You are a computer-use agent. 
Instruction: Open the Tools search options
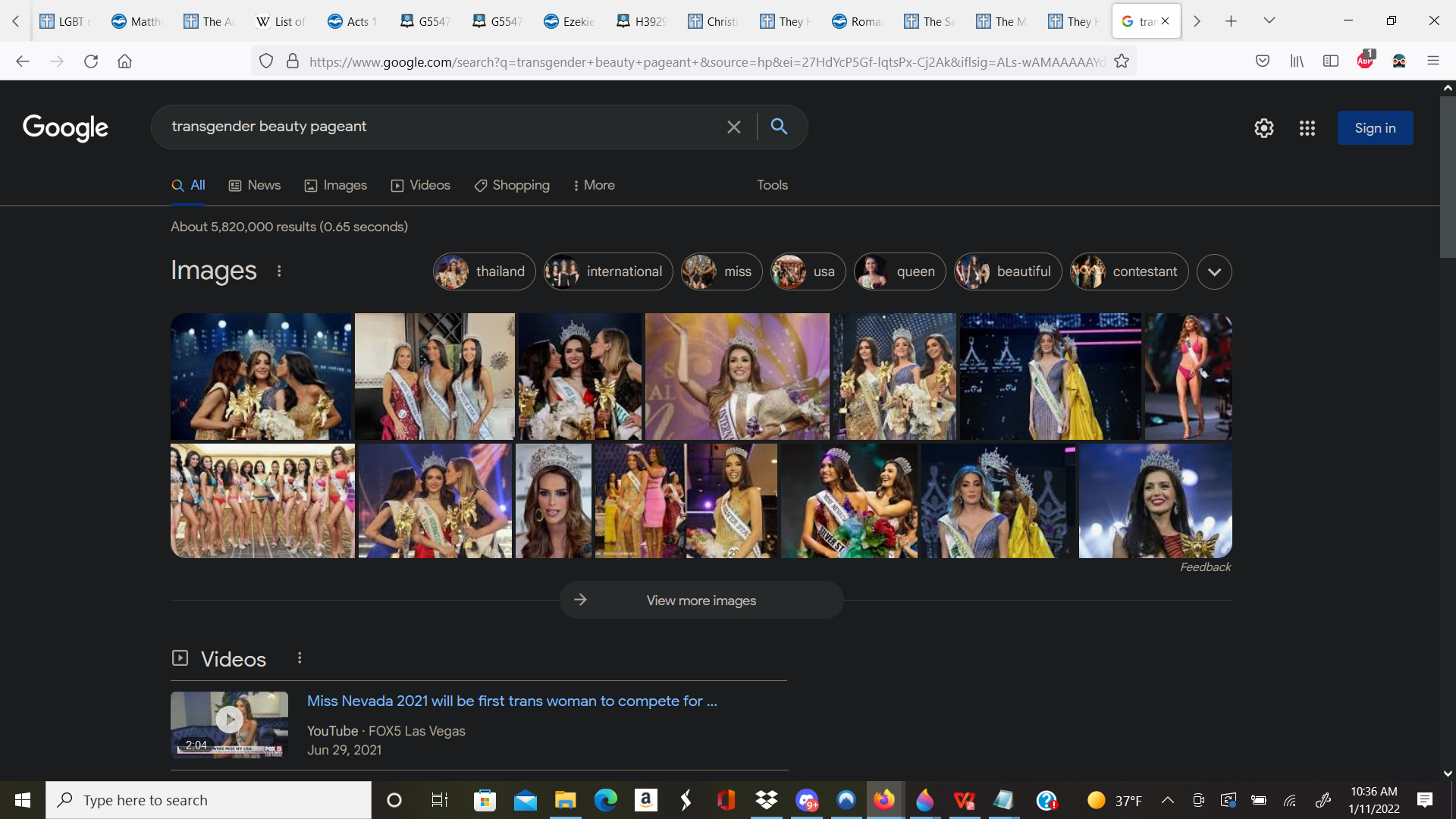click(772, 185)
